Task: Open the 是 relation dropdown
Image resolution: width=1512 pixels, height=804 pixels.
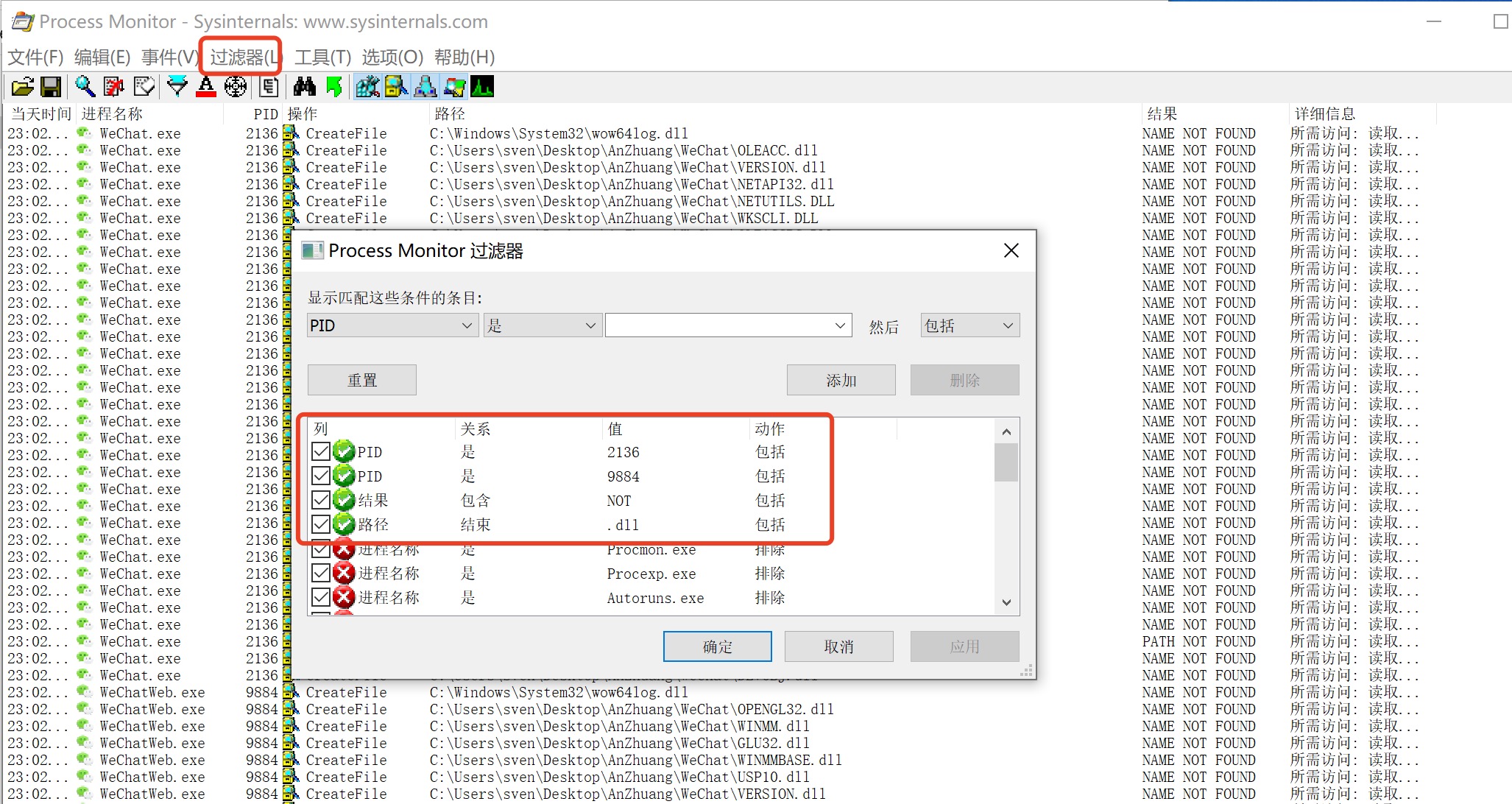Action: point(543,325)
